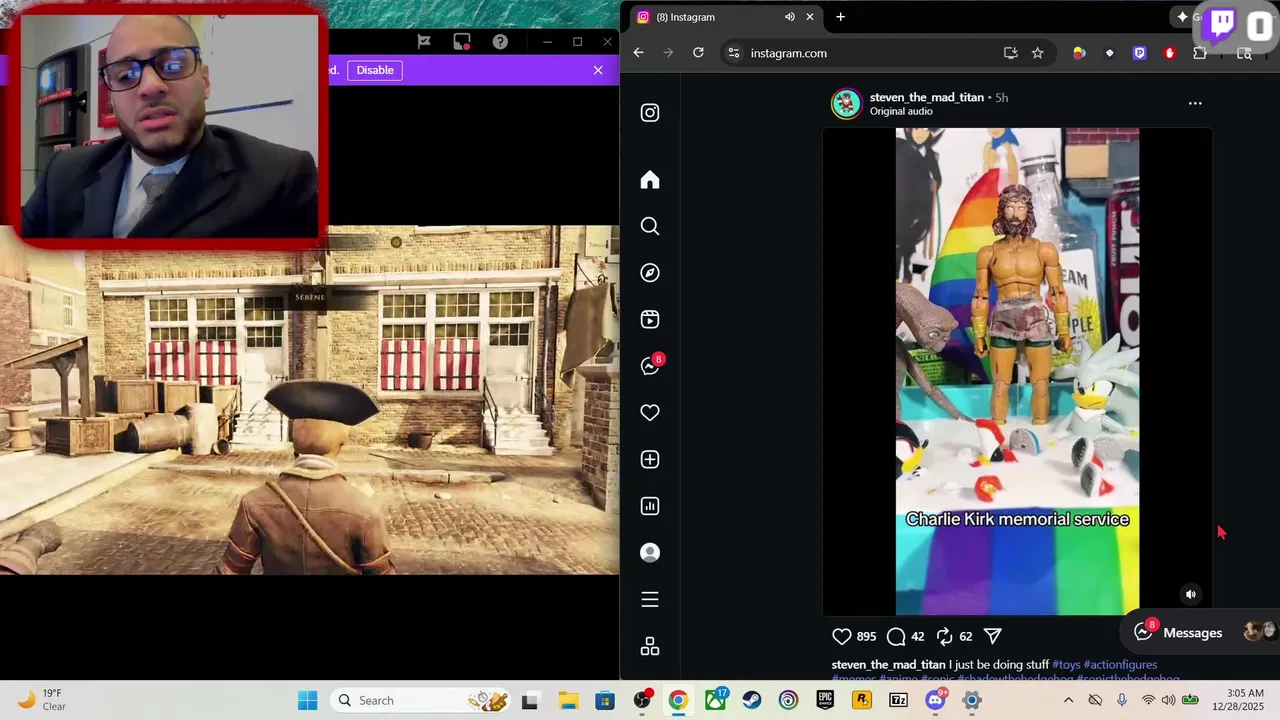Click the taskbar Search box

[x=420, y=701]
